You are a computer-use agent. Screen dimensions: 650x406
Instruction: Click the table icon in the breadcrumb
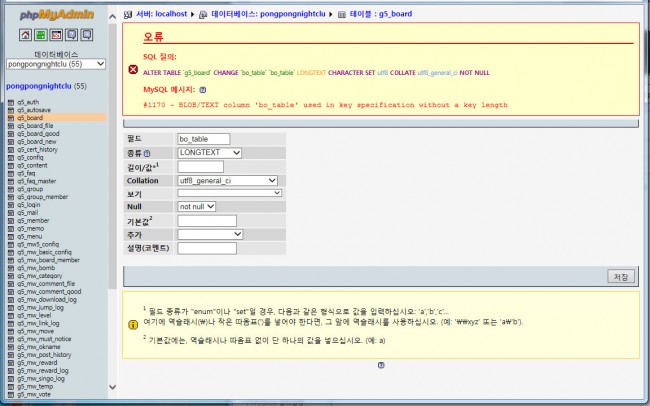[342, 15]
